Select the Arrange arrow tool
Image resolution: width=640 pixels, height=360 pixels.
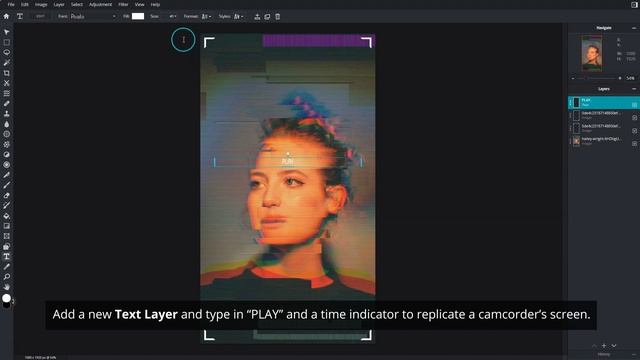pyautogui.click(x=7, y=32)
